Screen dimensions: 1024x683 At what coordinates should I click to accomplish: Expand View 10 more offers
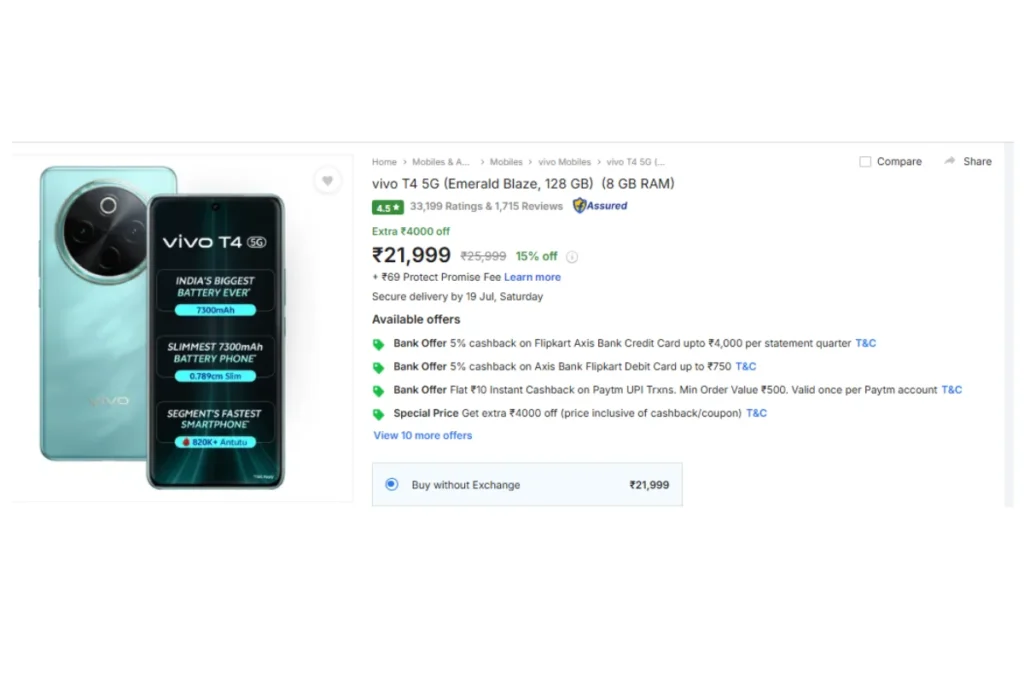(423, 436)
